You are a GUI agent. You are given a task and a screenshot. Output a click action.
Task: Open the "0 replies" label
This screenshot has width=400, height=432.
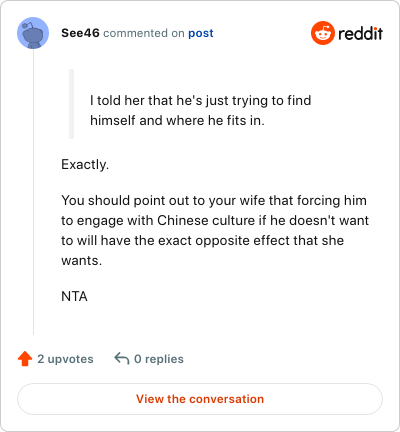click(159, 359)
